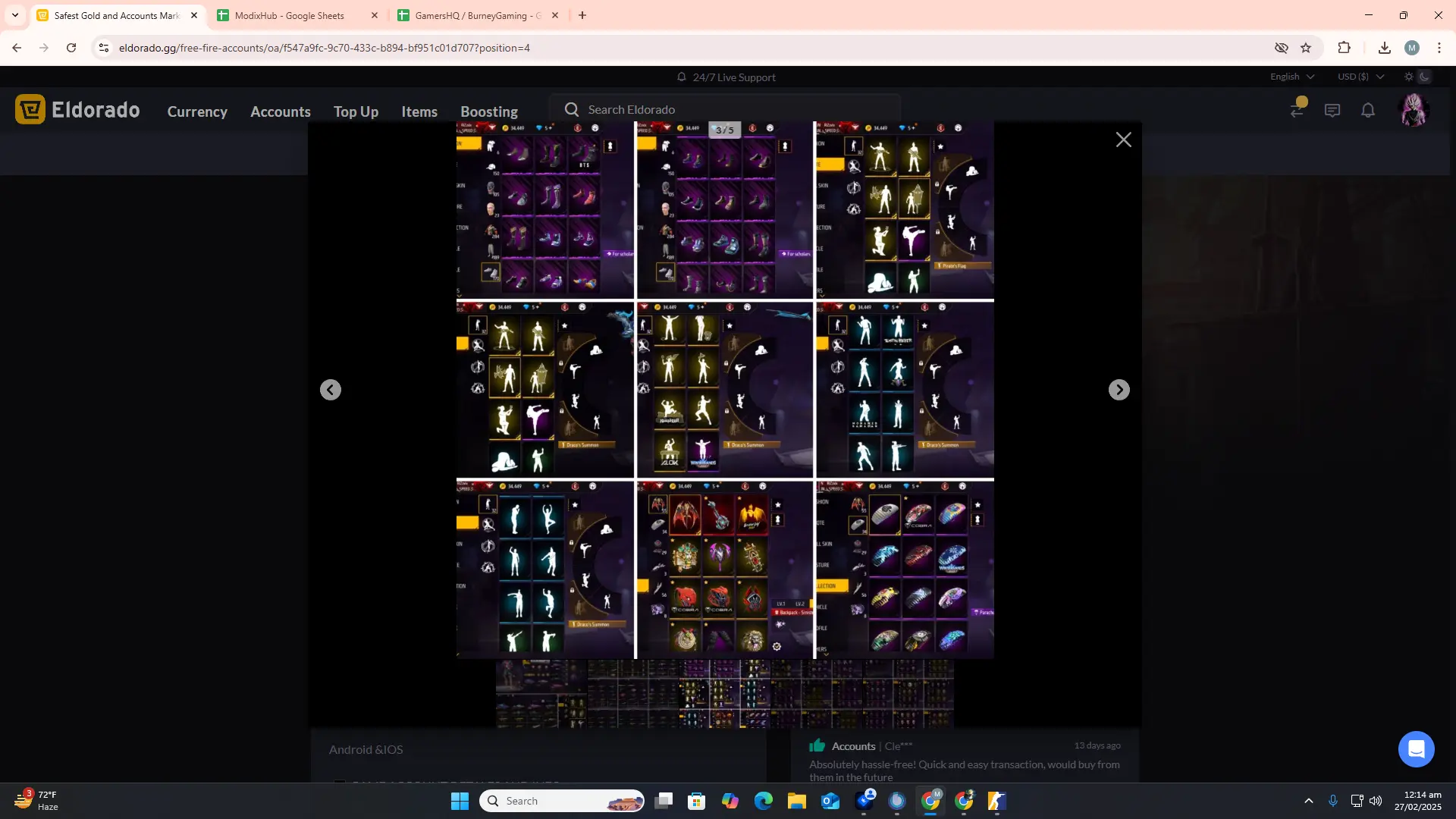Open the Accounts navigation menu
Image resolution: width=1456 pixels, height=819 pixels.
[281, 111]
